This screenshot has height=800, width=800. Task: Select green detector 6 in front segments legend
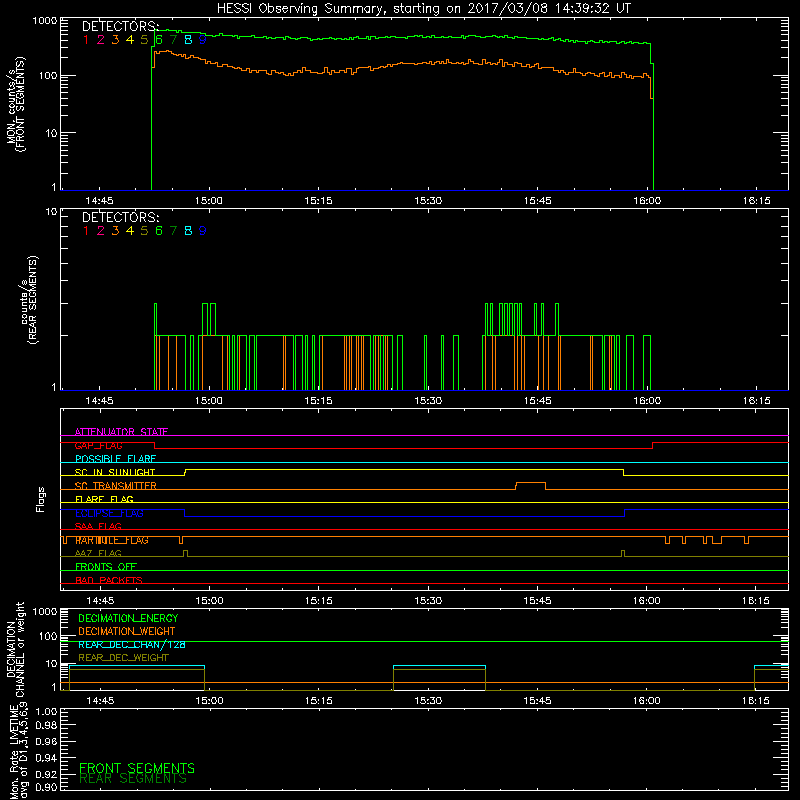point(159,40)
